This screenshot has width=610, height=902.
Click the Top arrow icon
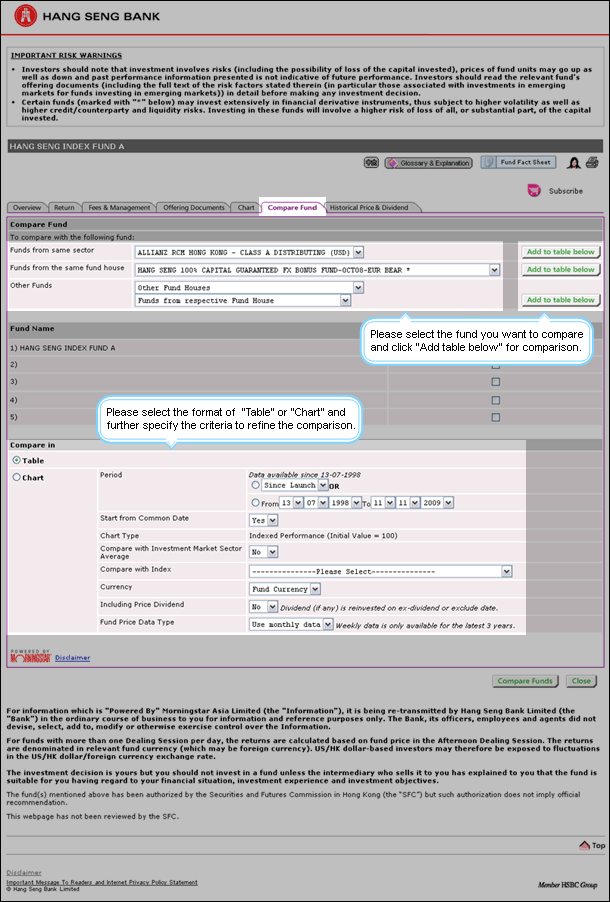[x=584, y=845]
